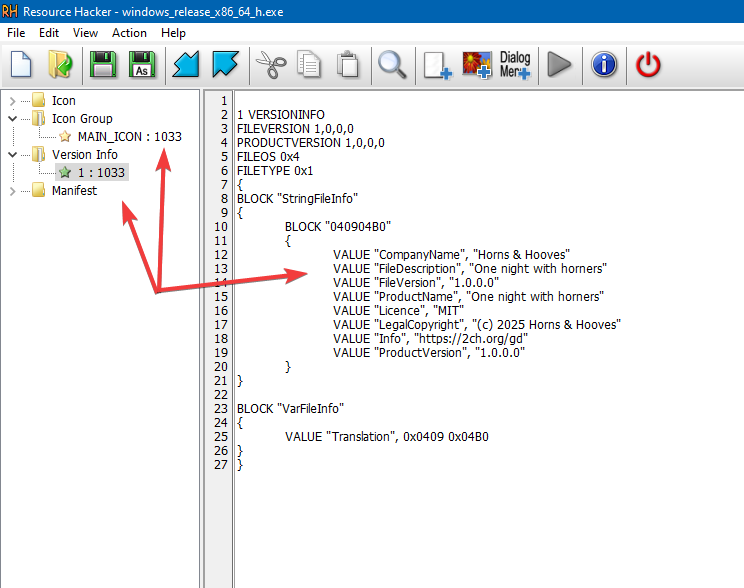Screen dimensions: 744x588
Task: Select the MAIN_ICON : 1033 resource
Action: [129, 137]
